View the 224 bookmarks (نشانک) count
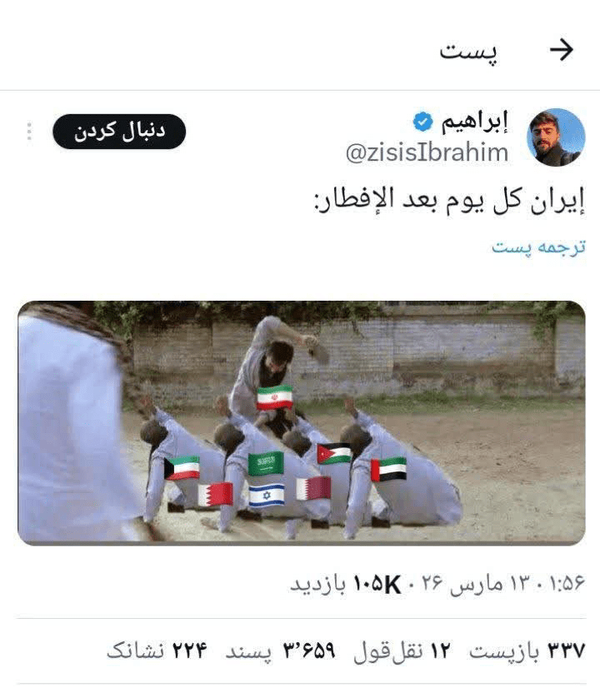This screenshot has width=600, height=693. pos(157,651)
